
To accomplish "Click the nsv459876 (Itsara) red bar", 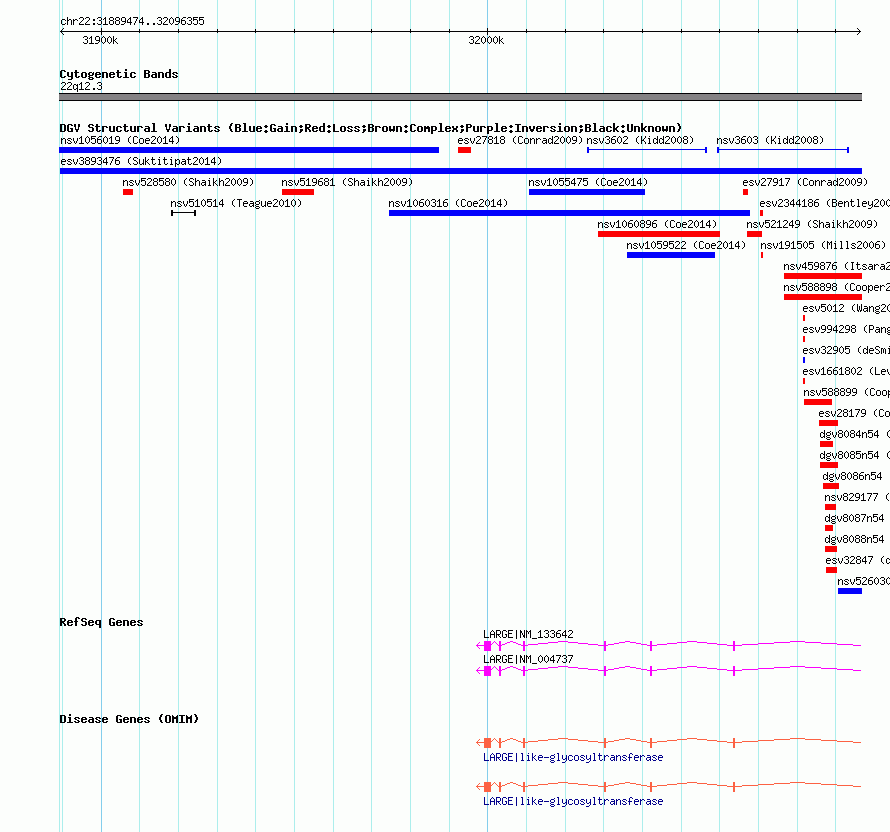I will [823, 276].
